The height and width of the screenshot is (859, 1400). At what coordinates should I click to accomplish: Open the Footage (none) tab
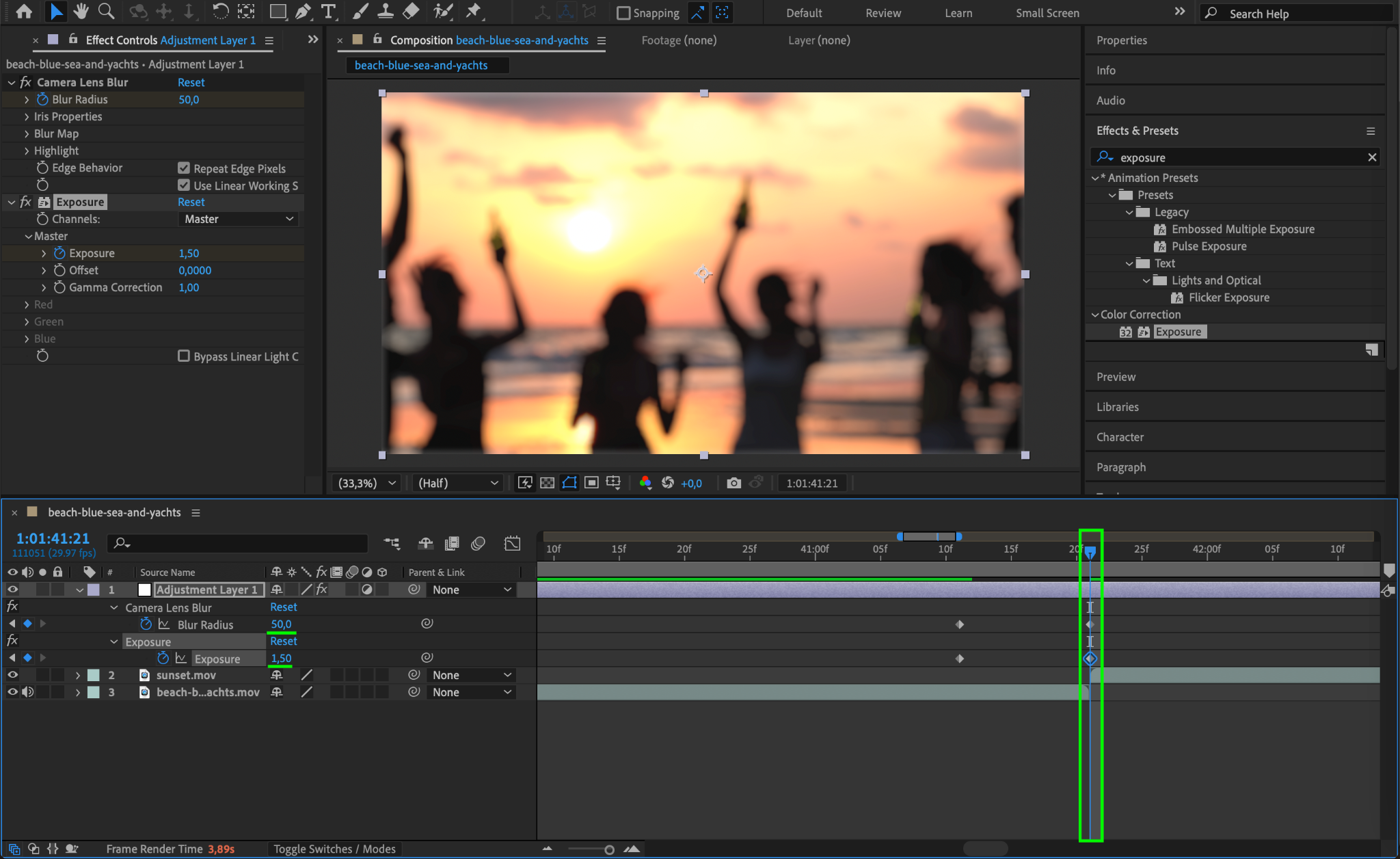[x=679, y=40]
